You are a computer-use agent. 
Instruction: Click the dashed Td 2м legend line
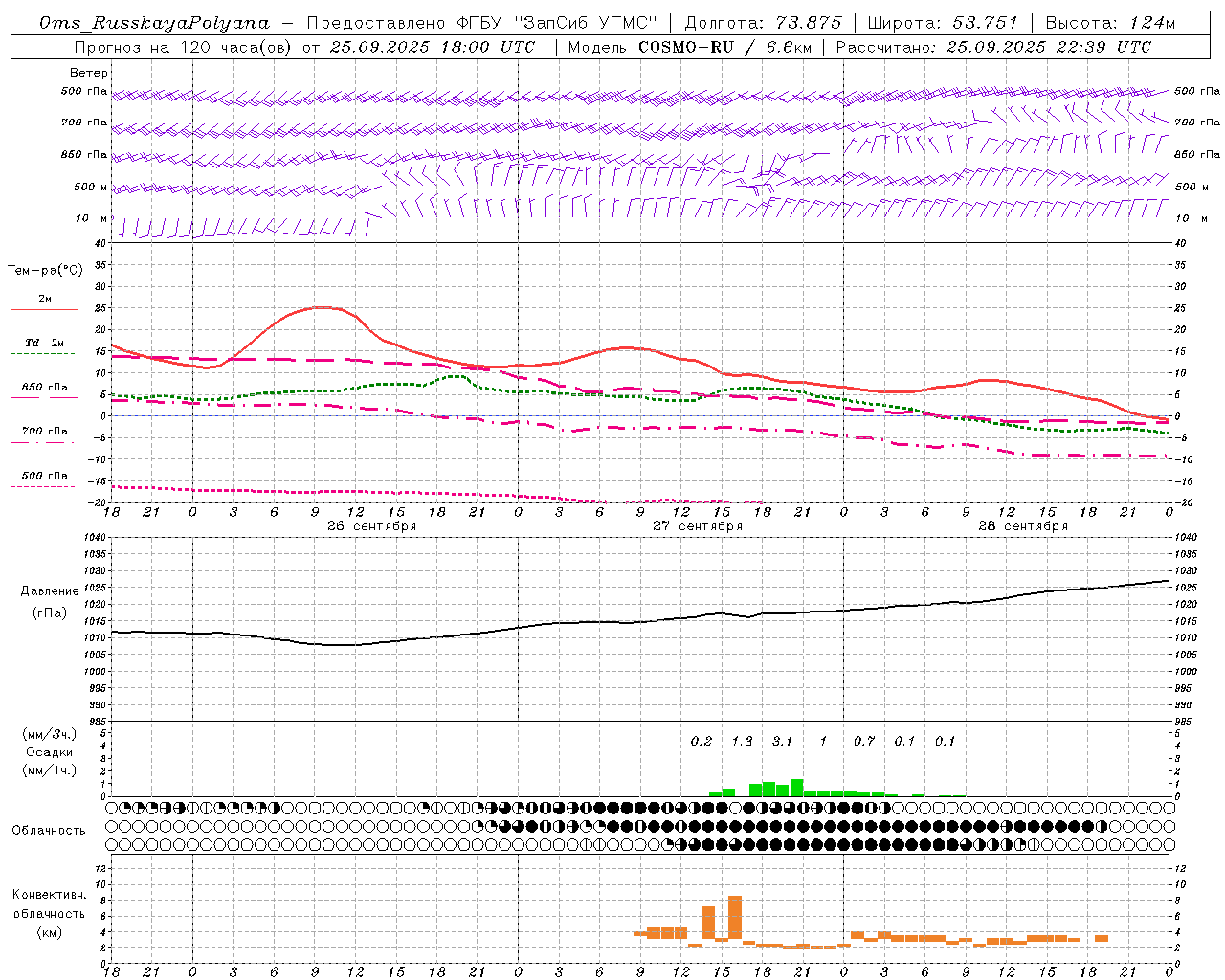[x=42, y=353]
